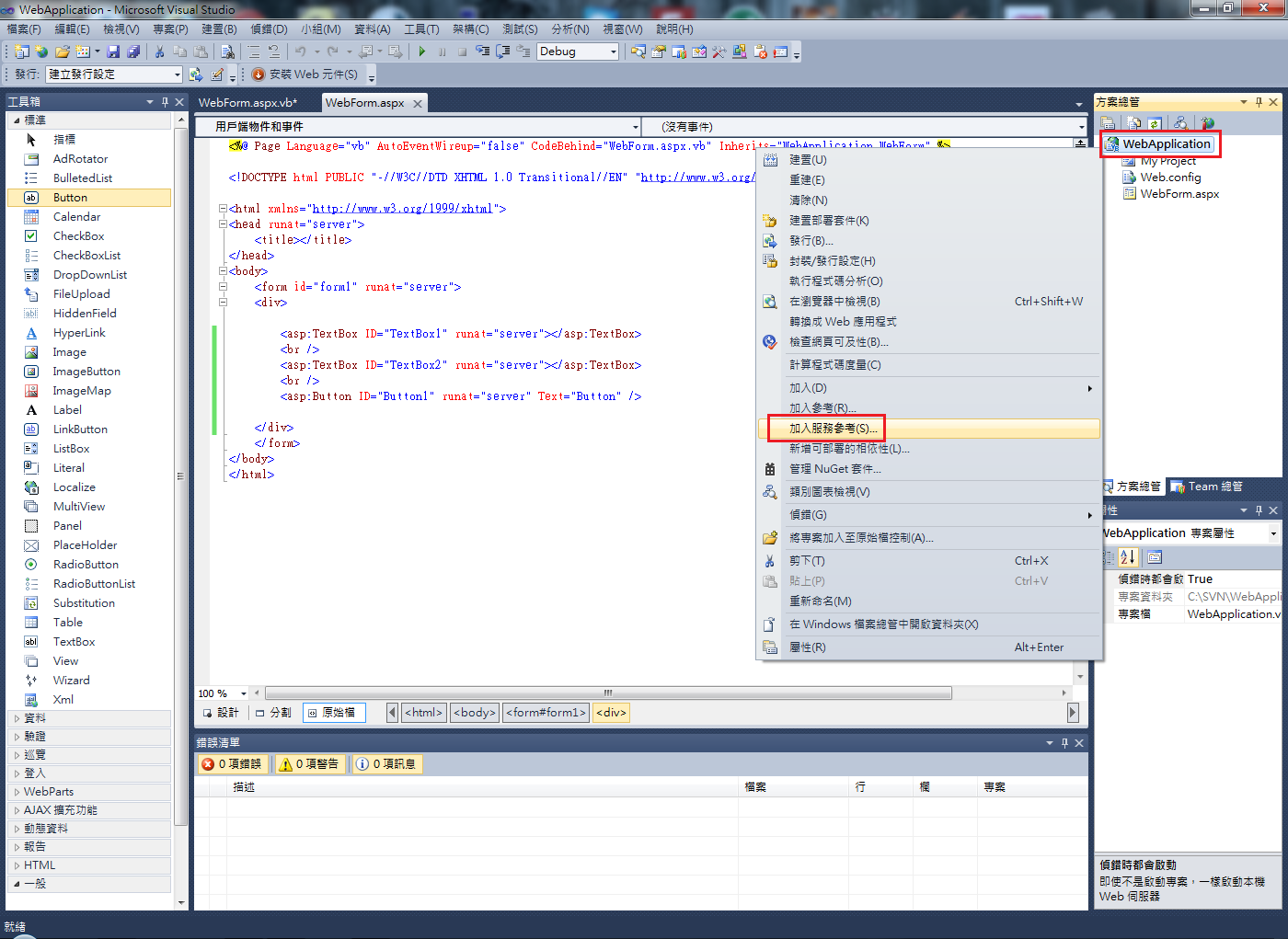The width and height of the screenshot is (1288, 939).
Task: Click the <form#form1> breadcrumb tag button
Action: point(546,713)
